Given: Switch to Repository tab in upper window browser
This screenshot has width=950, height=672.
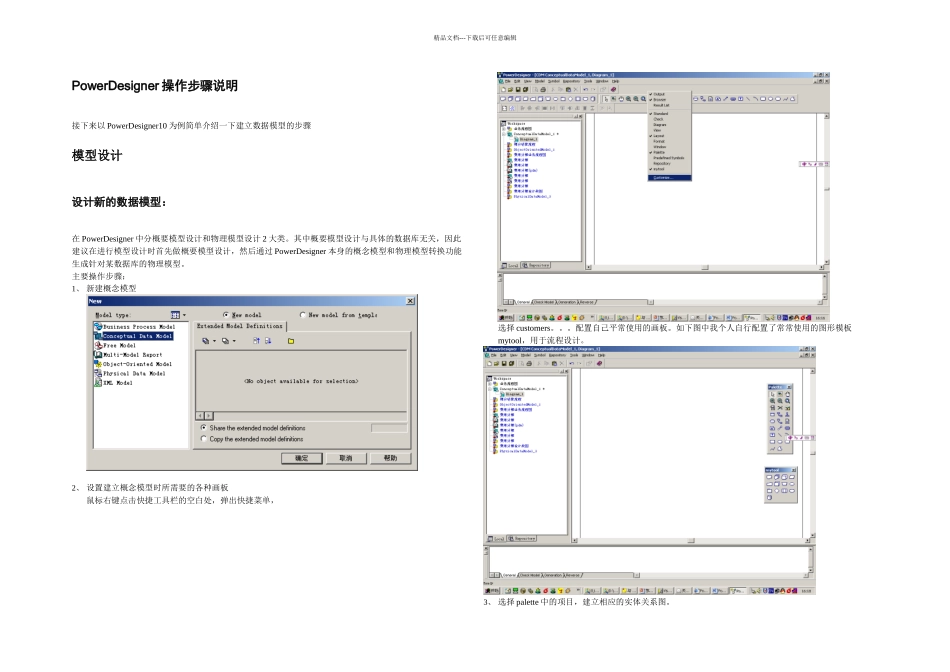Looking at the screenshot, I should tap(536, 265).
